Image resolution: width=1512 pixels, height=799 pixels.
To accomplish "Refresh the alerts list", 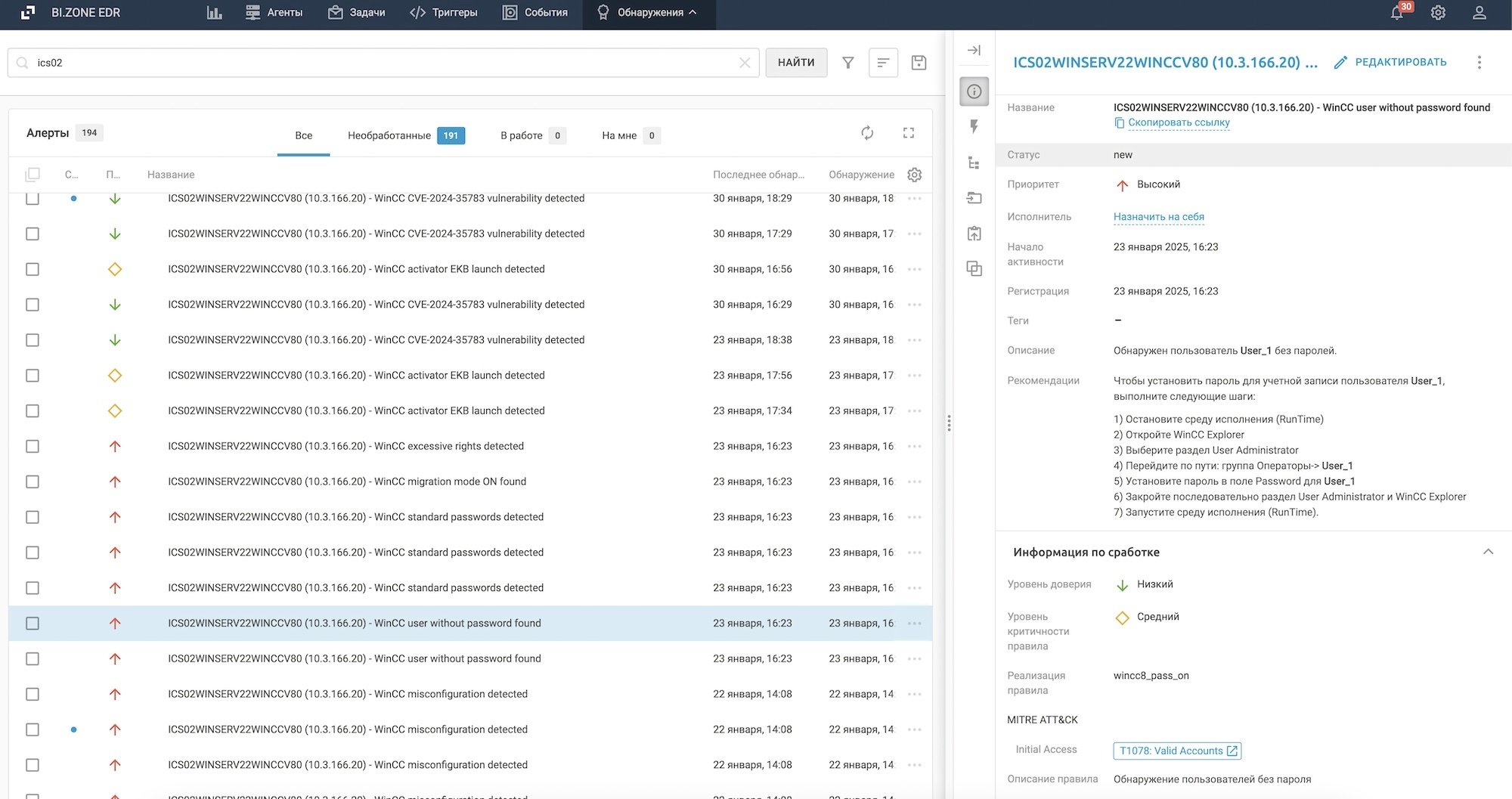I will (867, 133).
